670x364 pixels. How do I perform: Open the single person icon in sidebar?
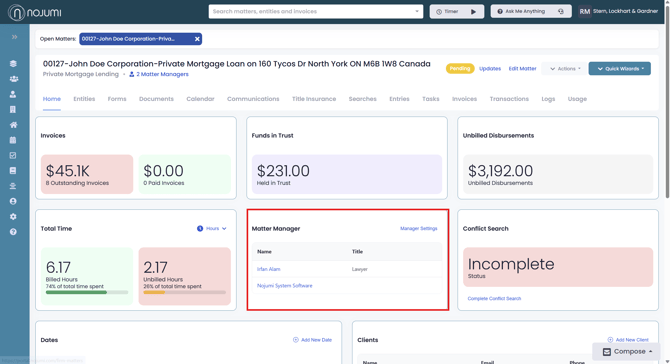[13, 94]
